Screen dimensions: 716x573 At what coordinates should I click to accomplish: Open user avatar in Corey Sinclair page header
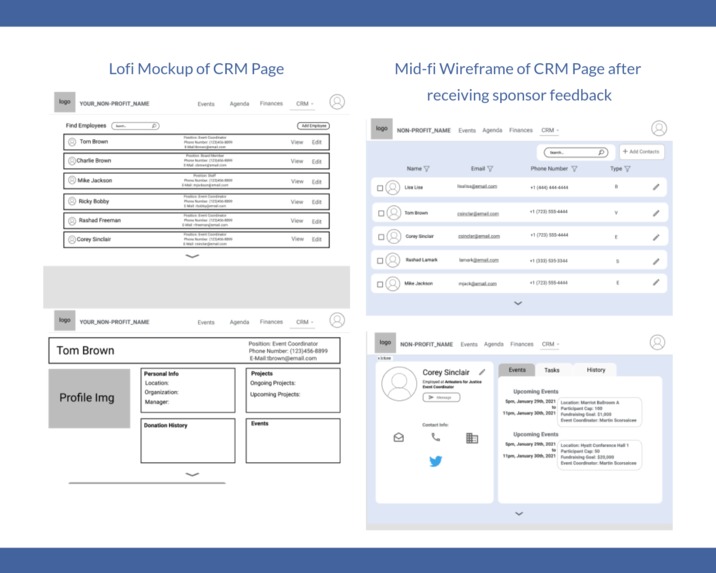[658, 342]
